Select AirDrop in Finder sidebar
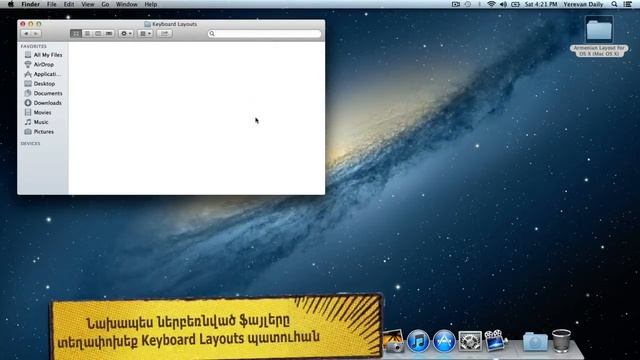 [x=39, y=64]
